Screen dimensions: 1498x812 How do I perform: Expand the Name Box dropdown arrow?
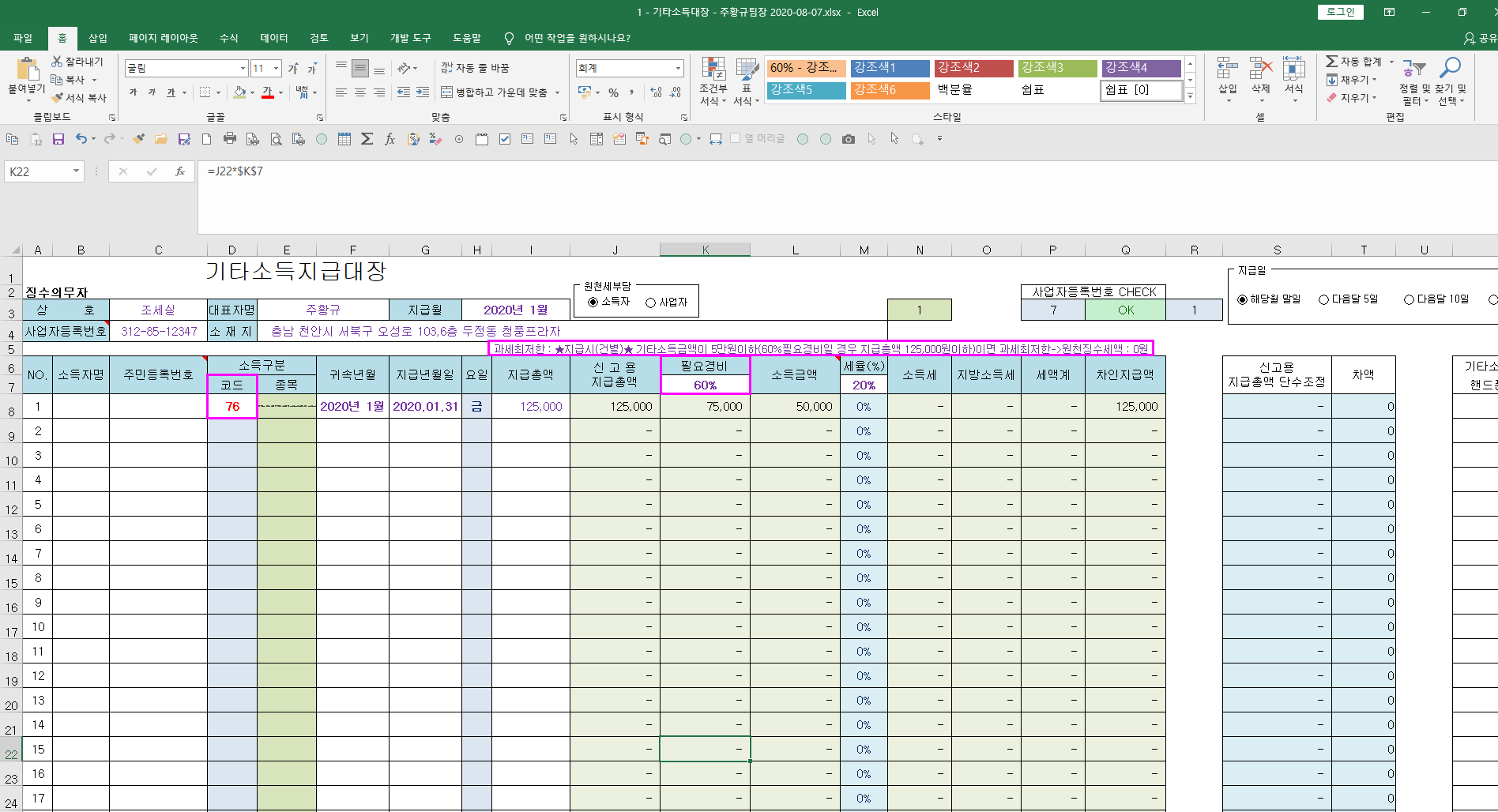(76, 171)
